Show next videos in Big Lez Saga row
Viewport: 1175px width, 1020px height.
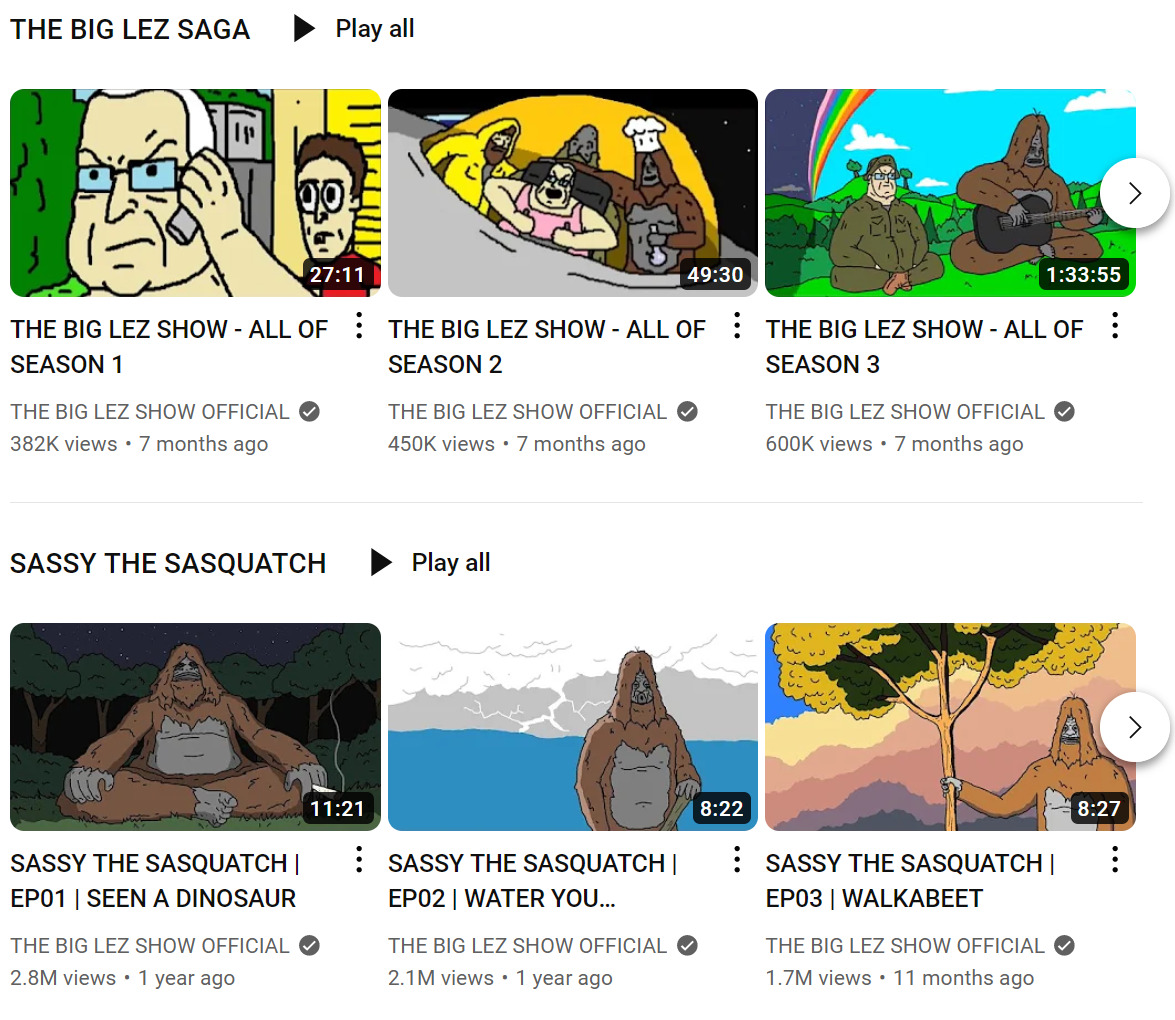point(1135,193)
